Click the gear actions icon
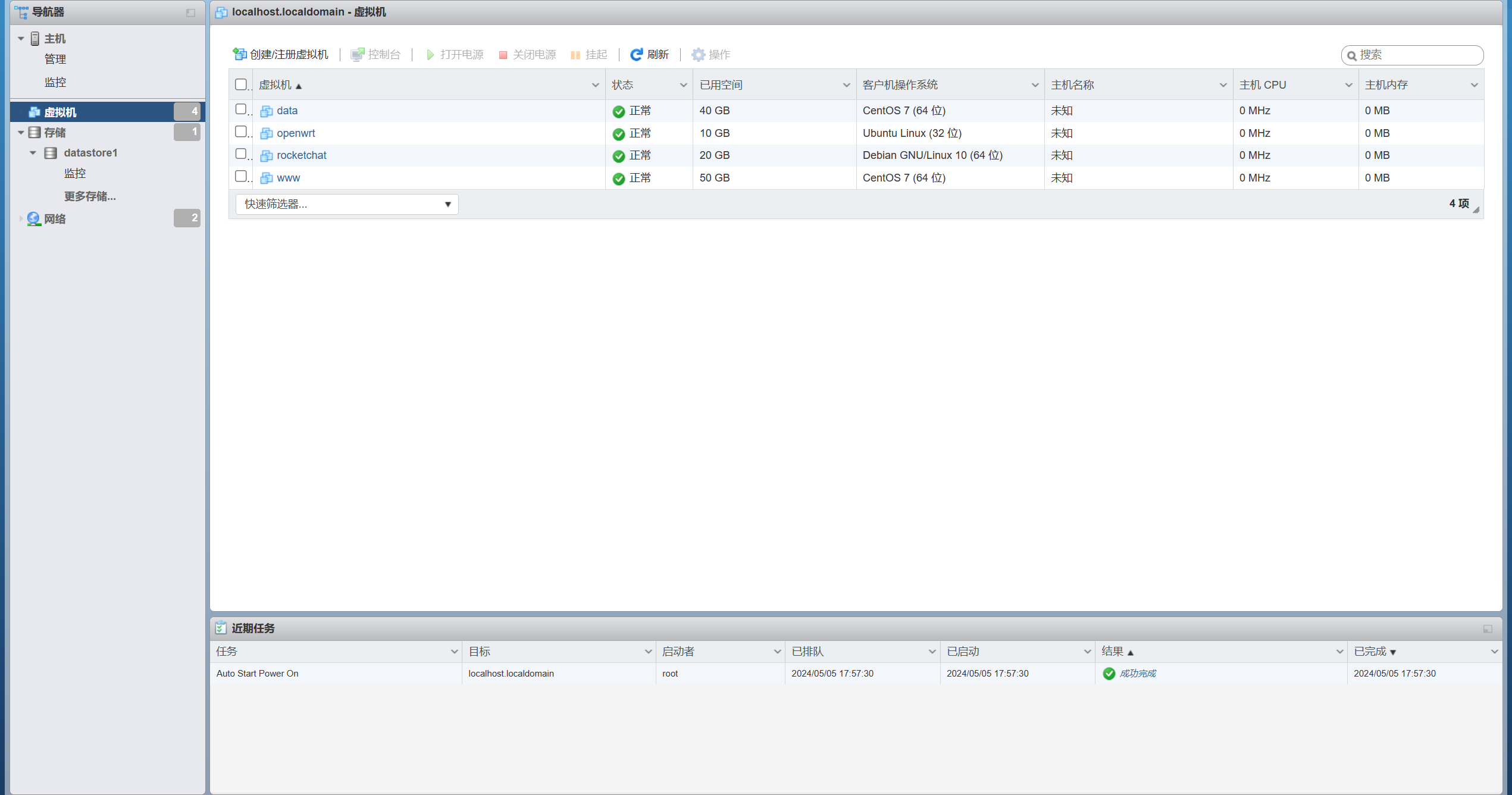Screen dimensions: 1512x795 point(698,54)
